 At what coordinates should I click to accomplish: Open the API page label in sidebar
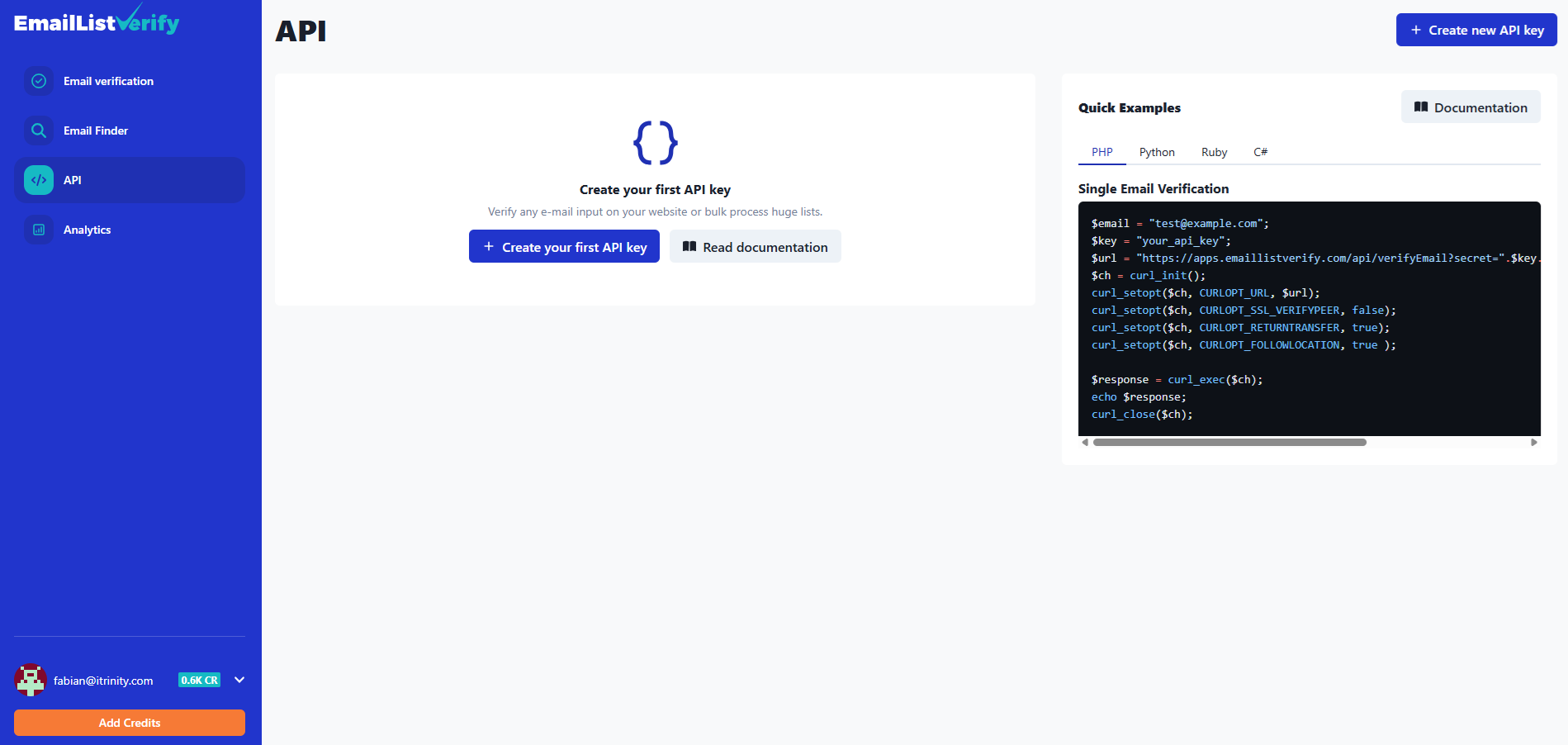(x=73, y=180)
